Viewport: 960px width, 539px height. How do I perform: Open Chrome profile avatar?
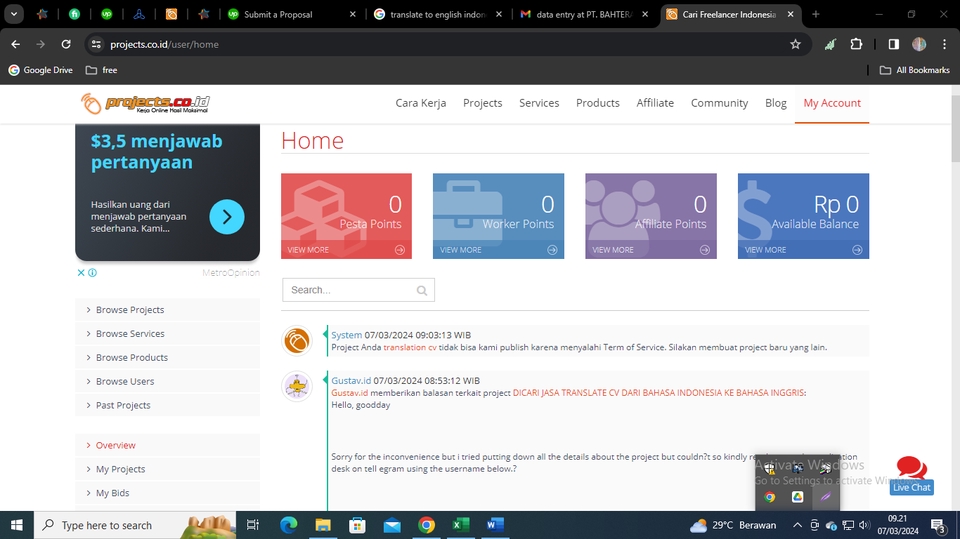919,44
